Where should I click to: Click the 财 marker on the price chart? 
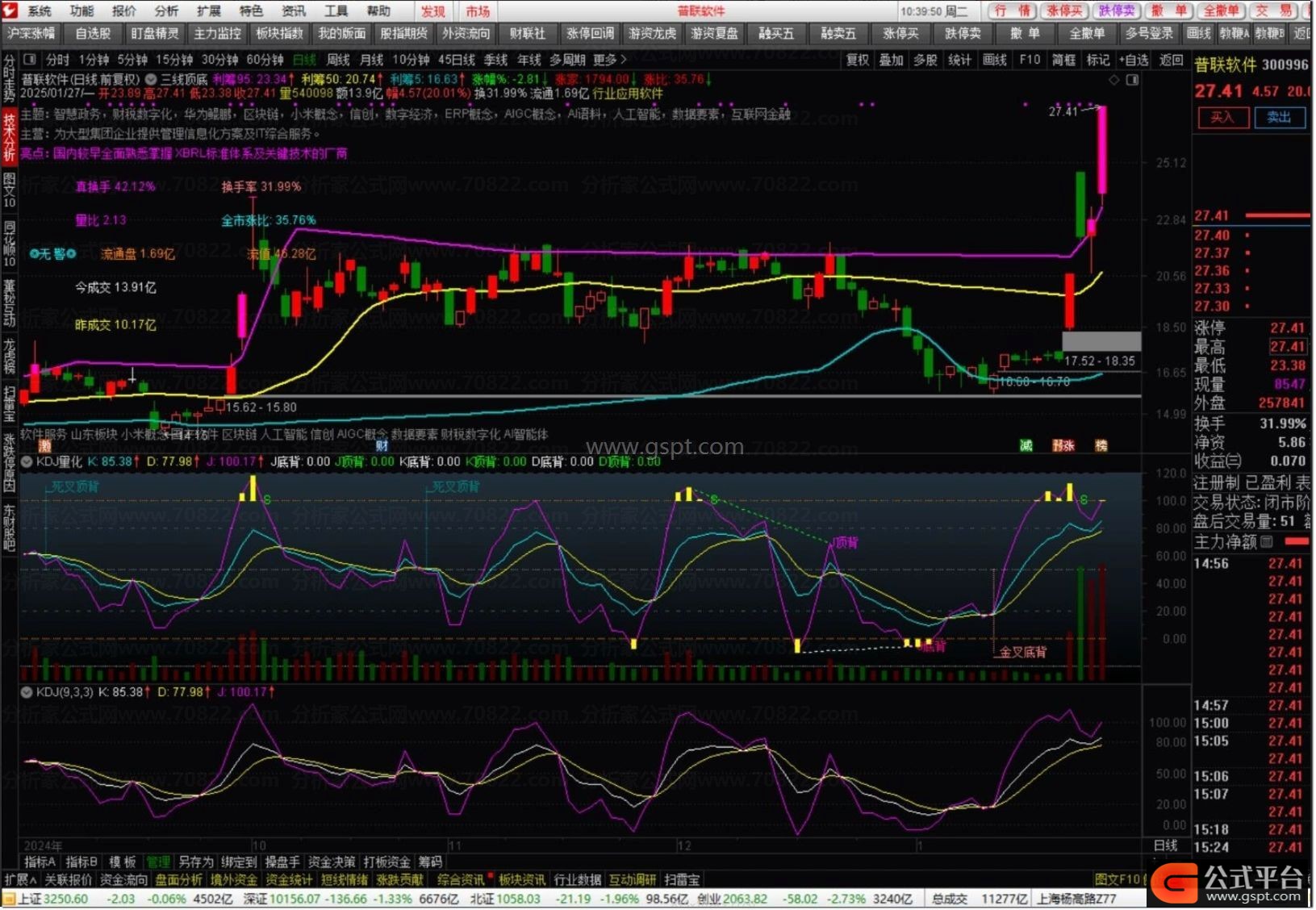pos(382,445)
